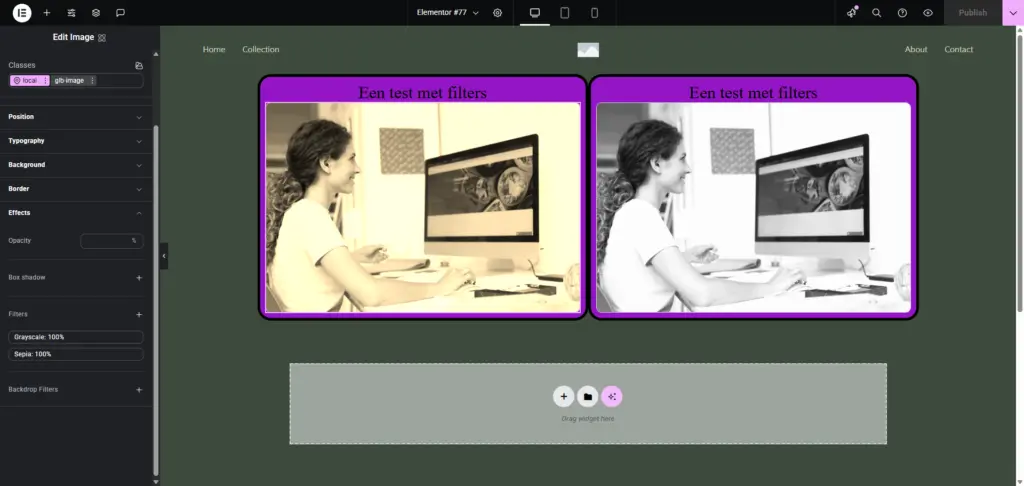Switch to desktop preview mode
This screenshot has height=486, width=1024.
click(535, 12)
